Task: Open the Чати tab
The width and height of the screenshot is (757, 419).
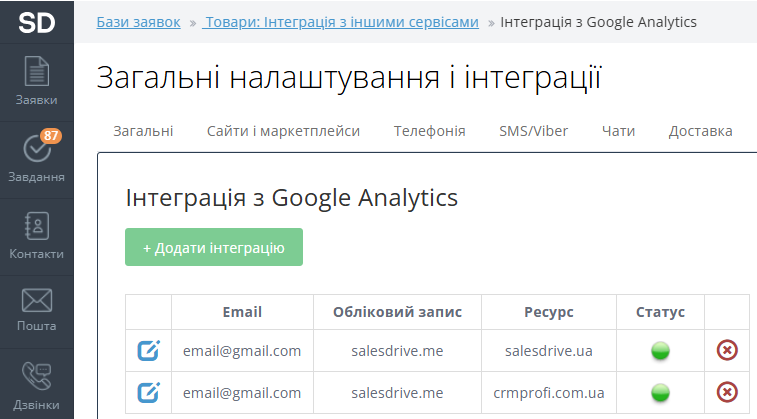Action: coord(618,131)
